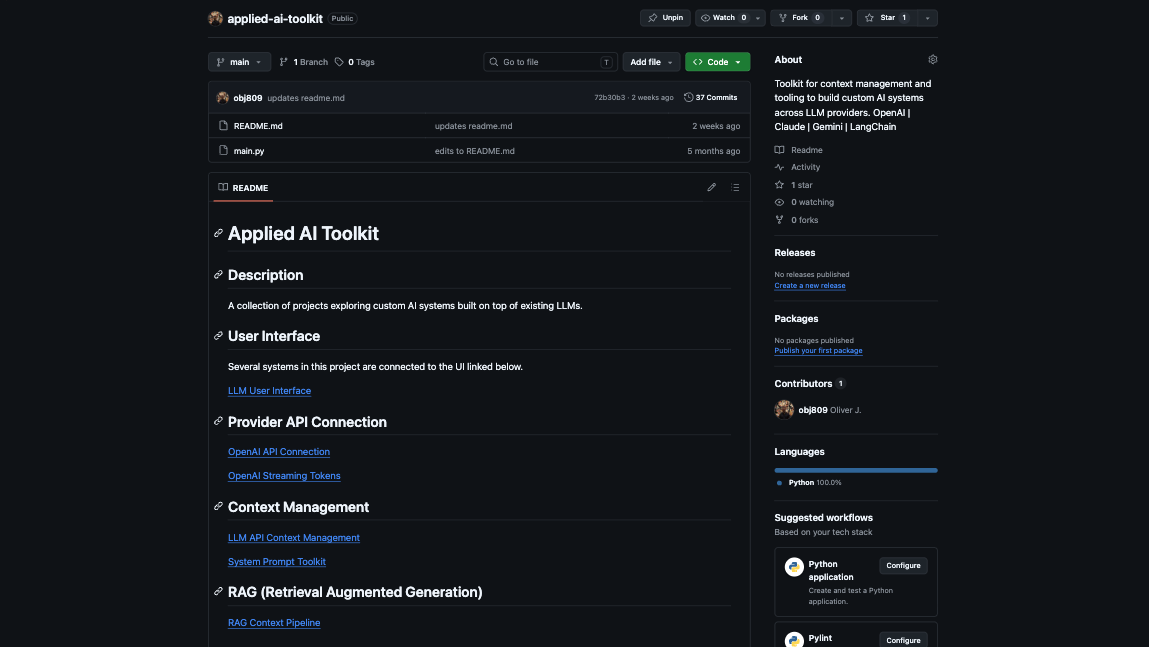This screenshot has height=647, width=1149.
Task: Expand the Fork options dropdown arrow
Action: pos(841,18)
